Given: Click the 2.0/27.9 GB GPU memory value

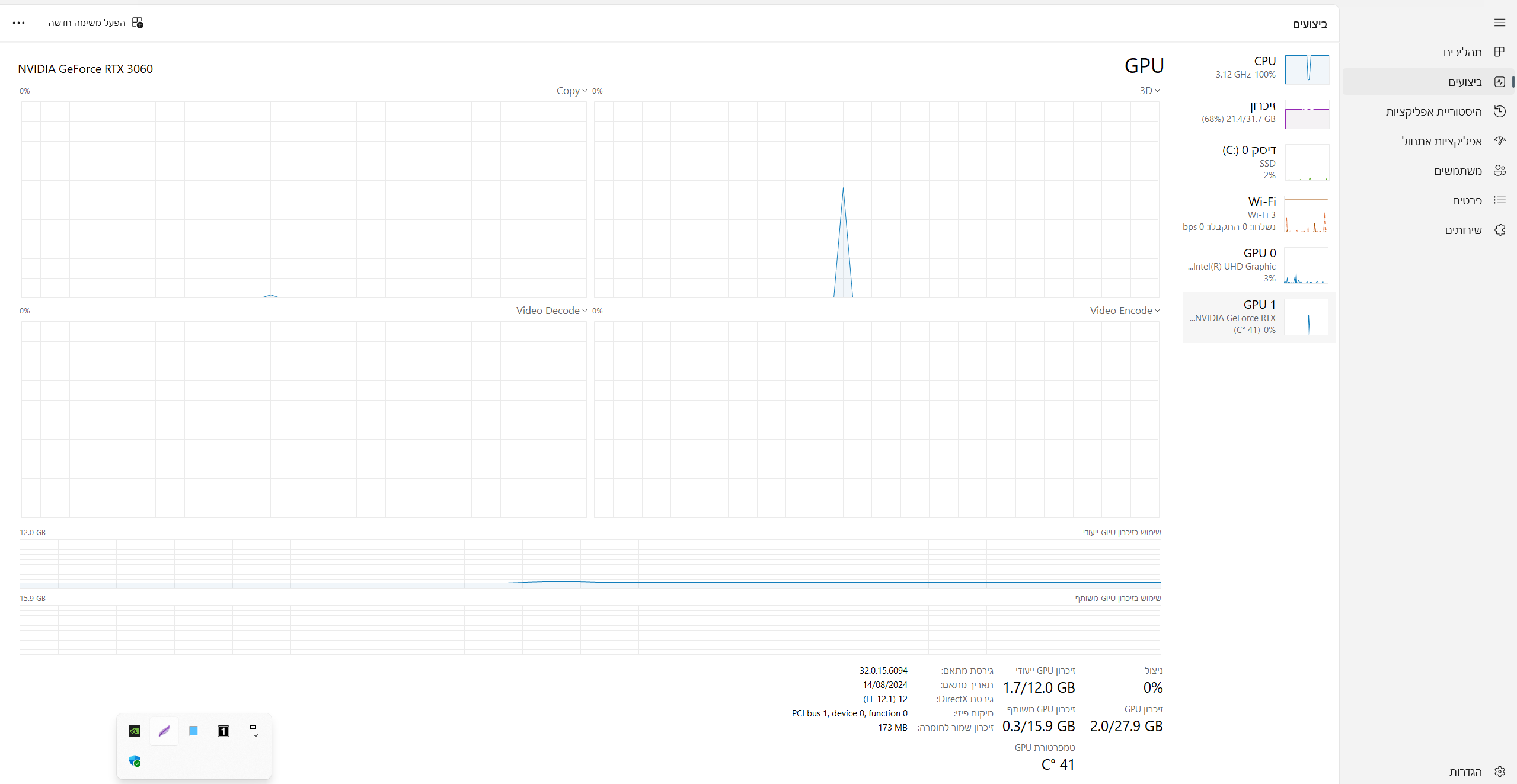Looking at the screenshot, I should pyautogui.click(x=1126, y=727).
